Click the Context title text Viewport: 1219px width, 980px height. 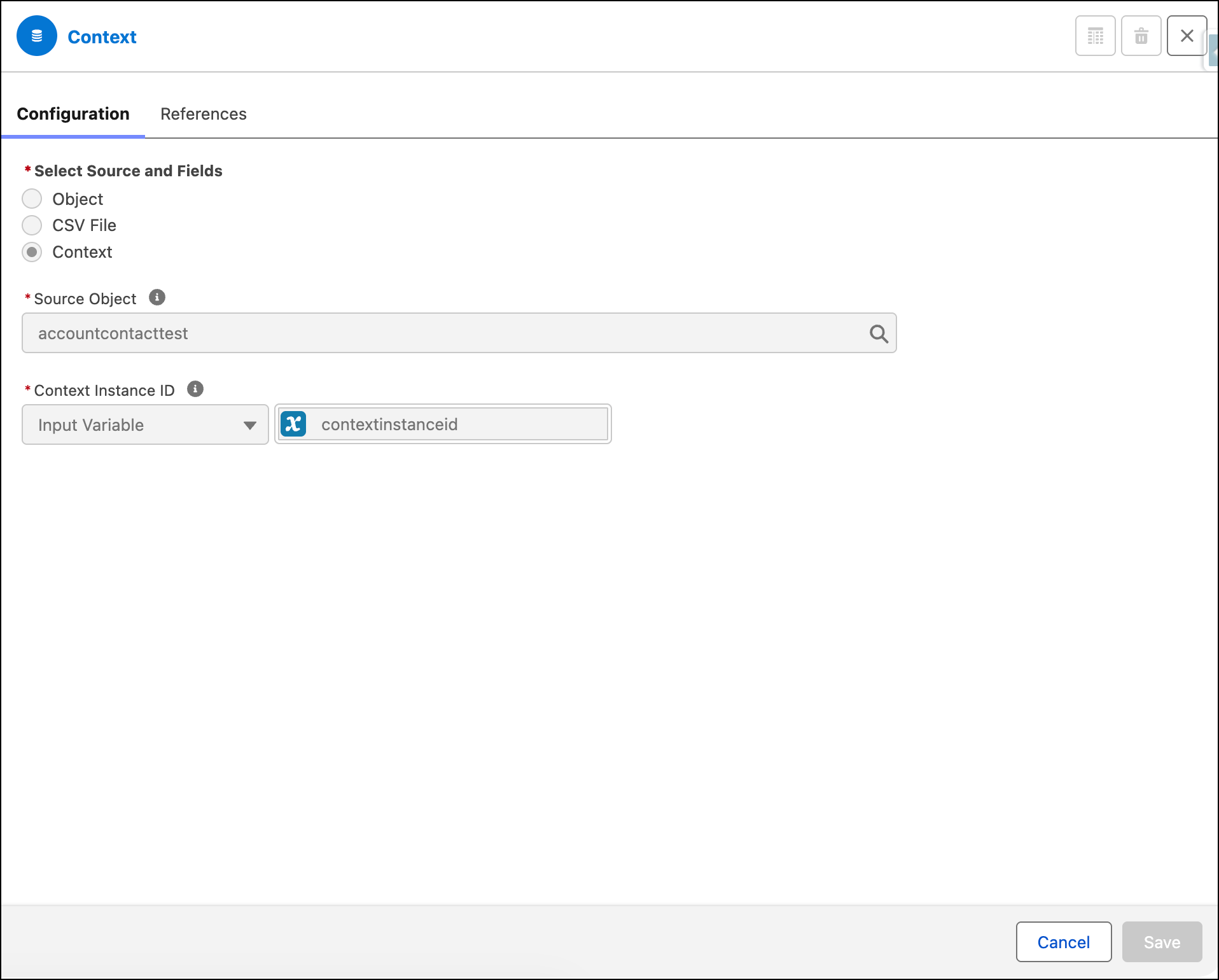click(102, 37)
